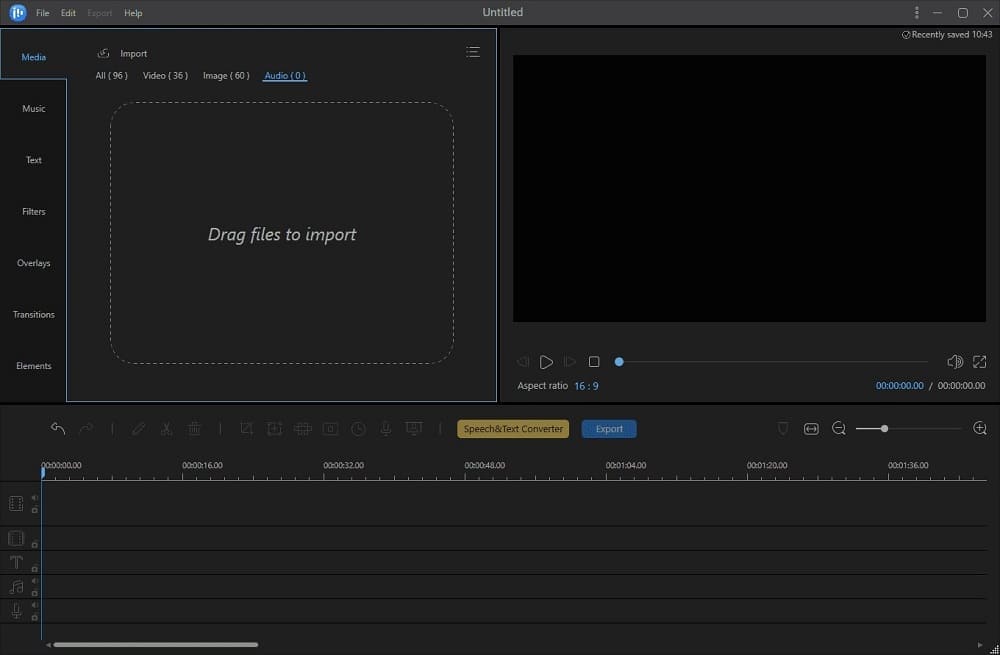Click the voiceover microphone icon in the toolbar
This screenshot has height=655, width=1000.
[386, 429]
